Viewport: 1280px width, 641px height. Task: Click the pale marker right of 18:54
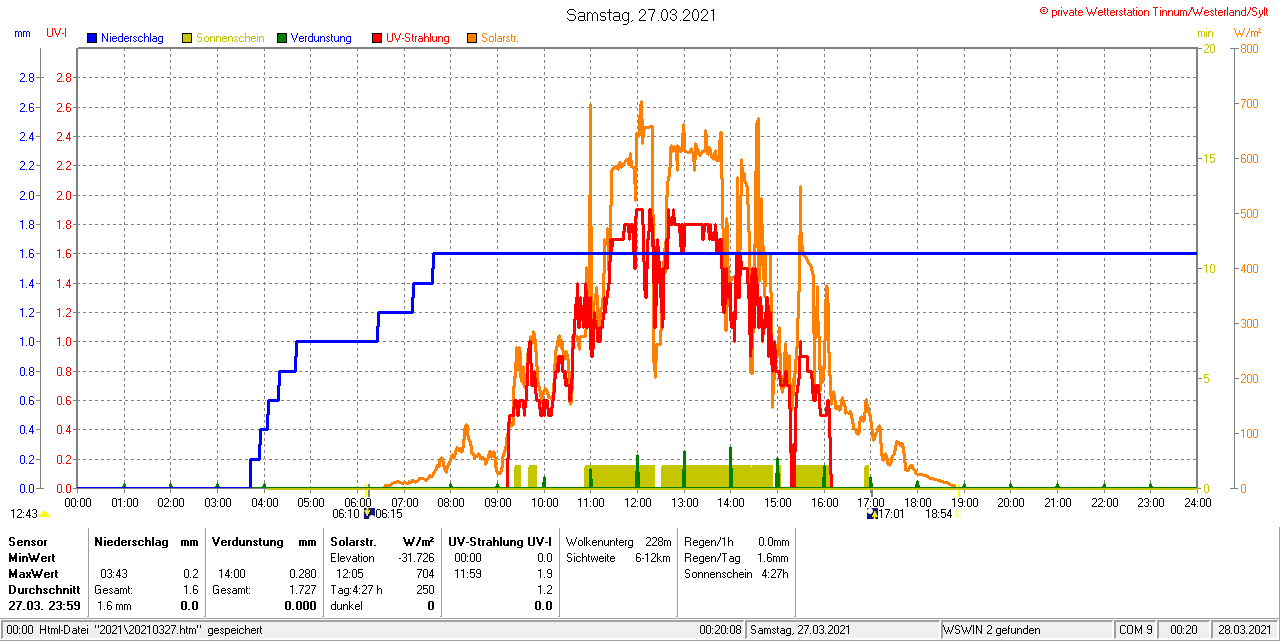958,514
